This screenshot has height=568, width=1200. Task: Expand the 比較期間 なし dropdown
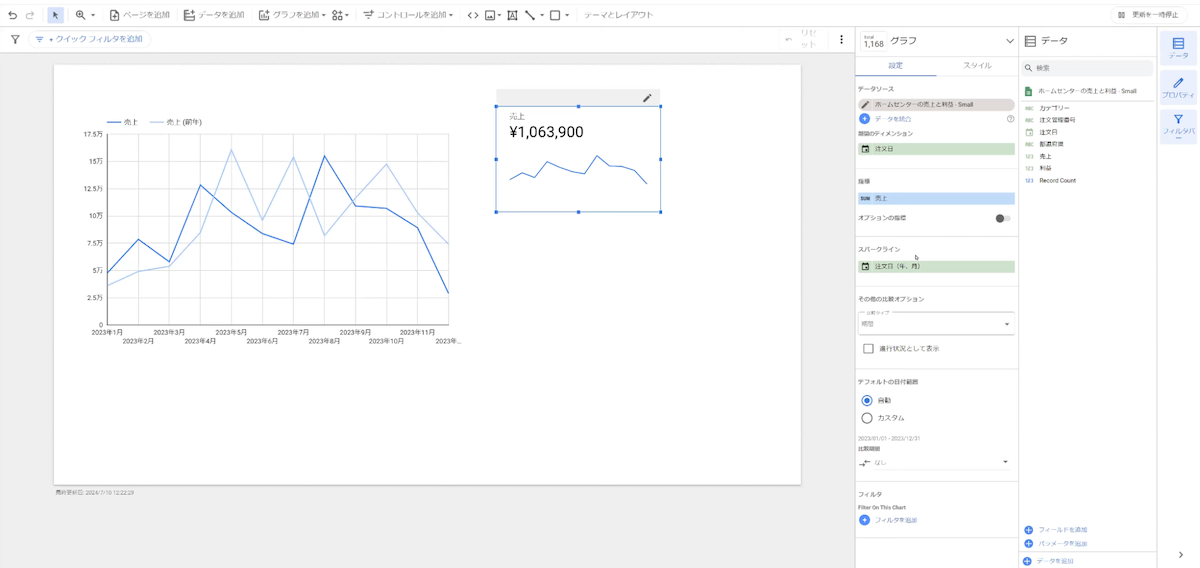(x=936, y=462)
